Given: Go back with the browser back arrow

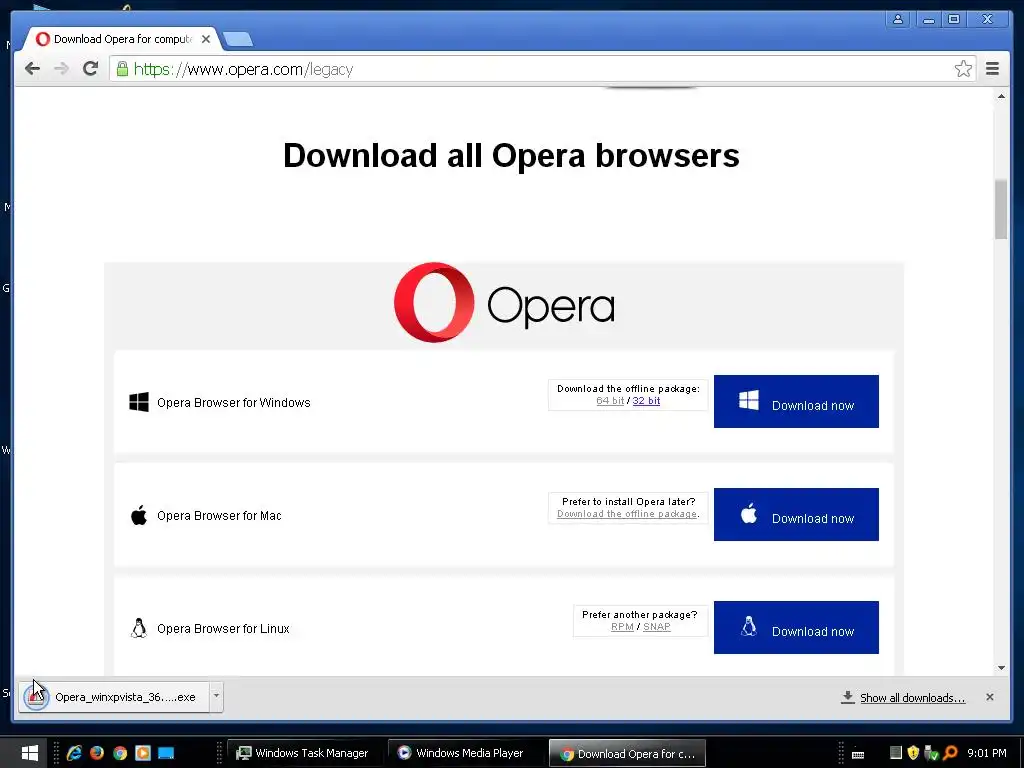Looking at the screenshot, I should tap(32, 69).
